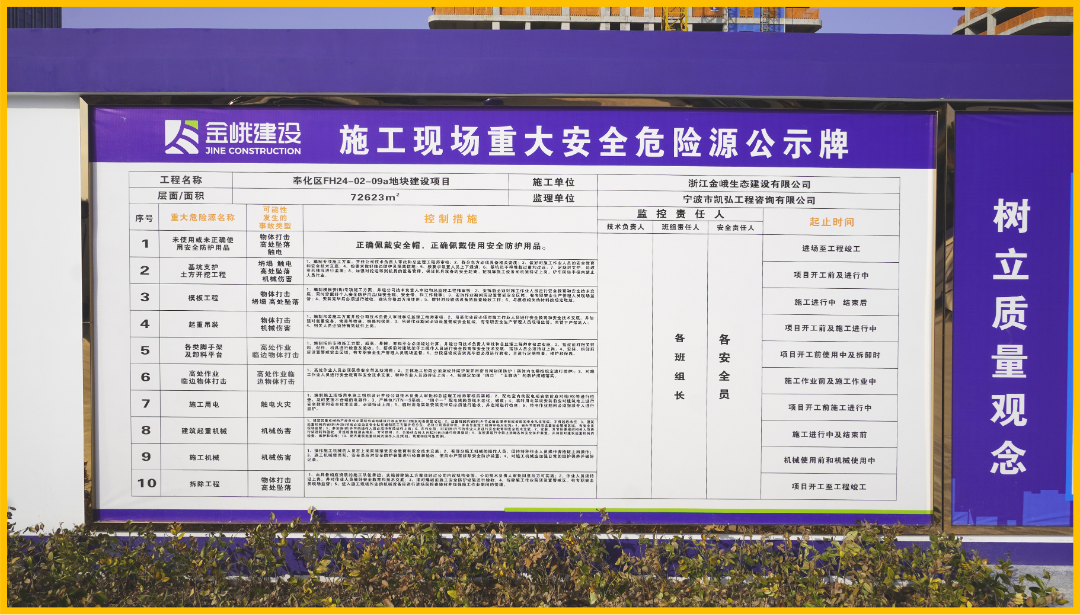Click 机械伤害 in the 施工机械 row

[x=276, y=457]
